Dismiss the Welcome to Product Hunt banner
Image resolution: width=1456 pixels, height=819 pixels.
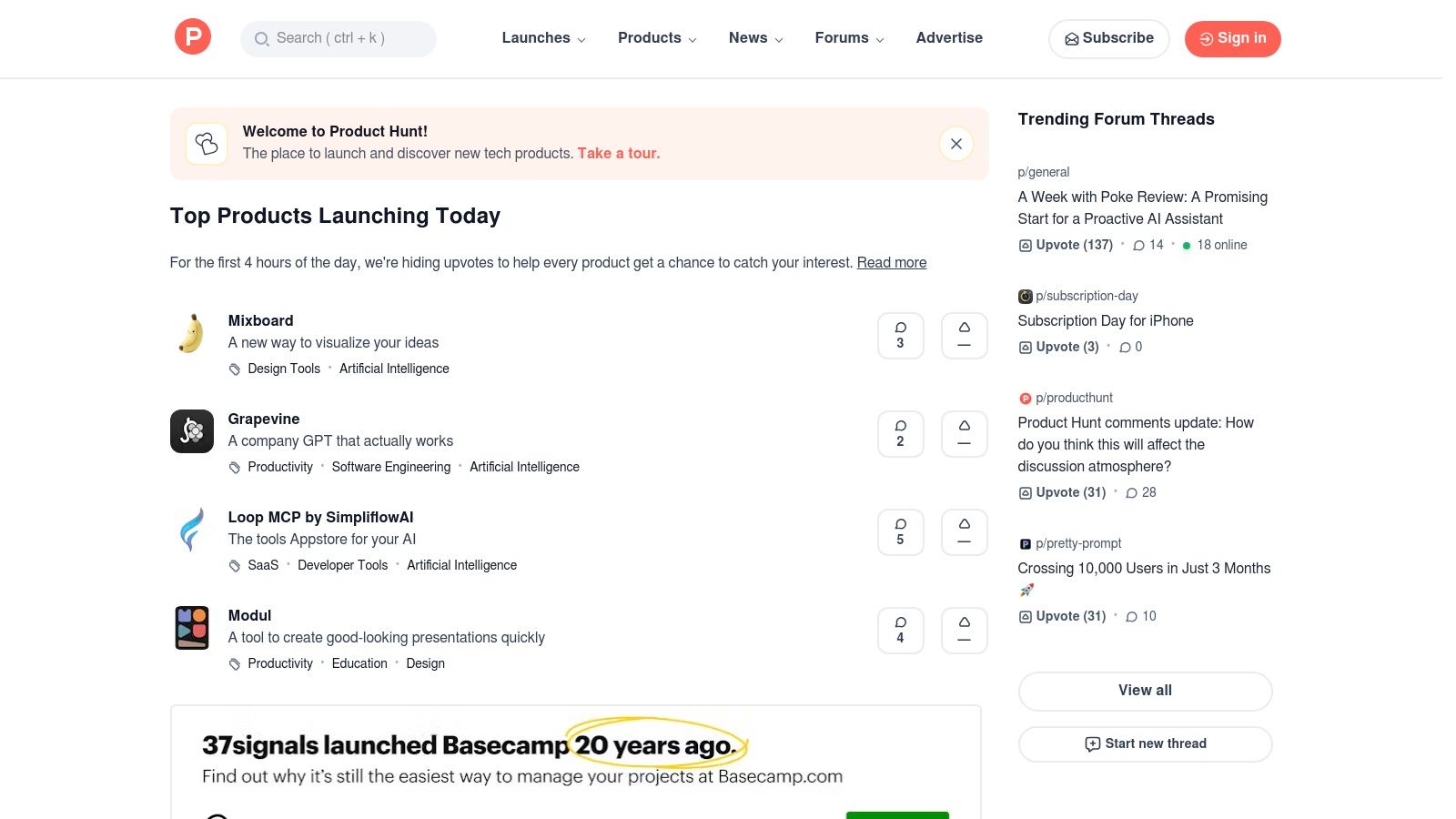[955, 144]
